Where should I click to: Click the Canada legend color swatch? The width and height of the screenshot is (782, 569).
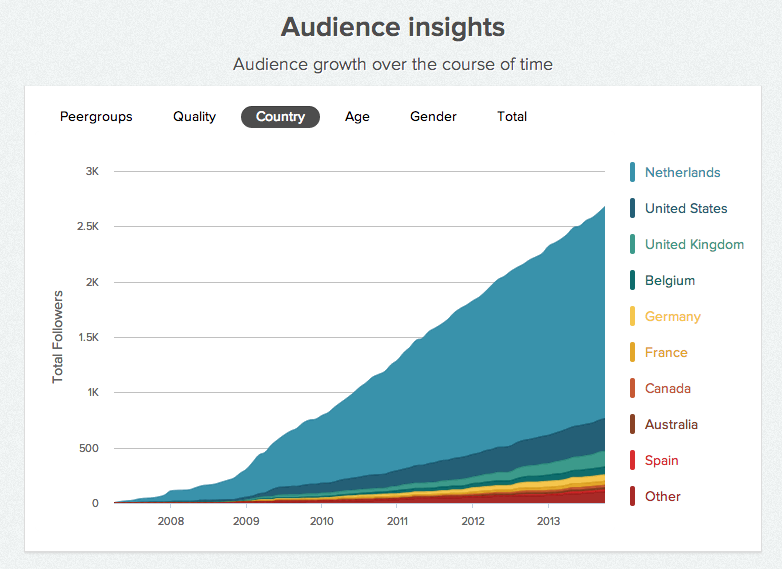point(632,388)
